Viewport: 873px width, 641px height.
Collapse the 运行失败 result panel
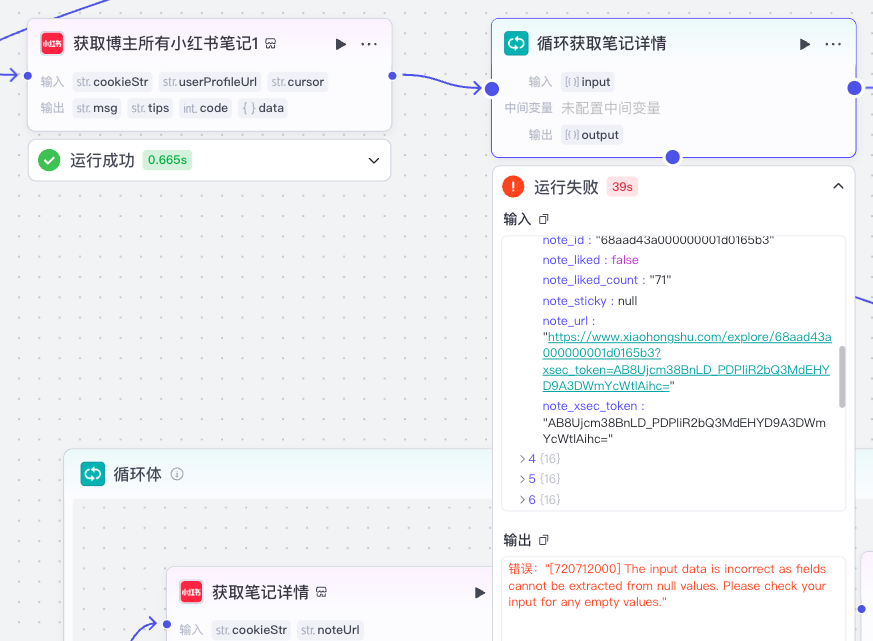click(x=838, y=186)
